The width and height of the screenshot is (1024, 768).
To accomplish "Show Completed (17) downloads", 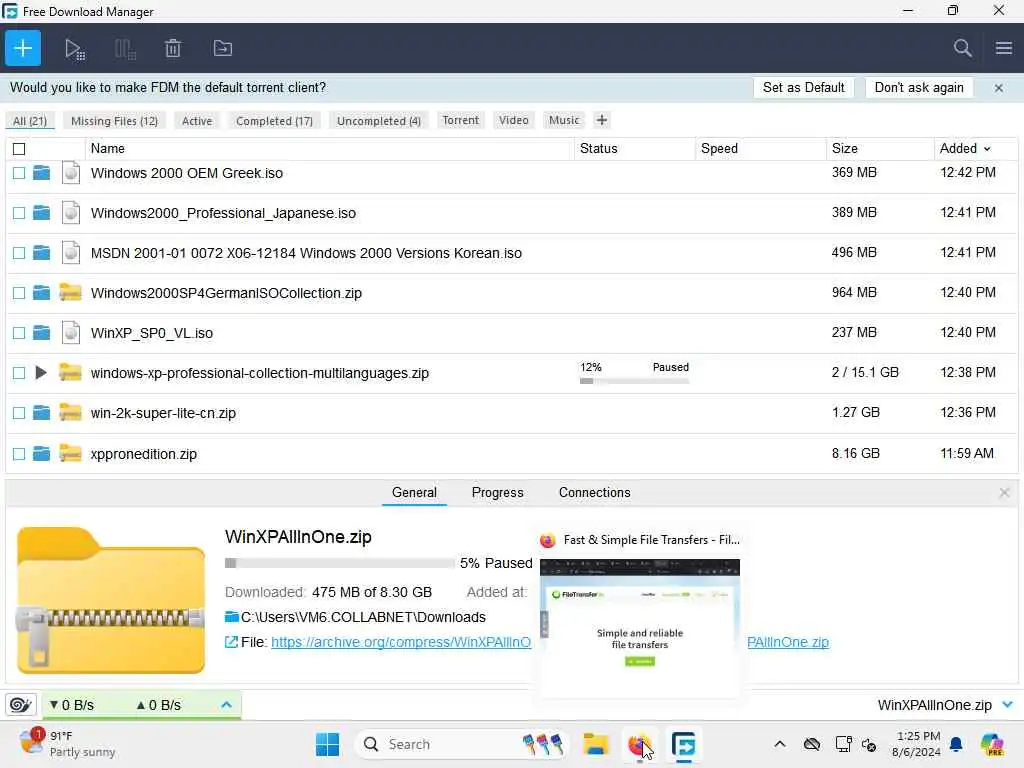I will pyautogui.click(x=274, y=121).
